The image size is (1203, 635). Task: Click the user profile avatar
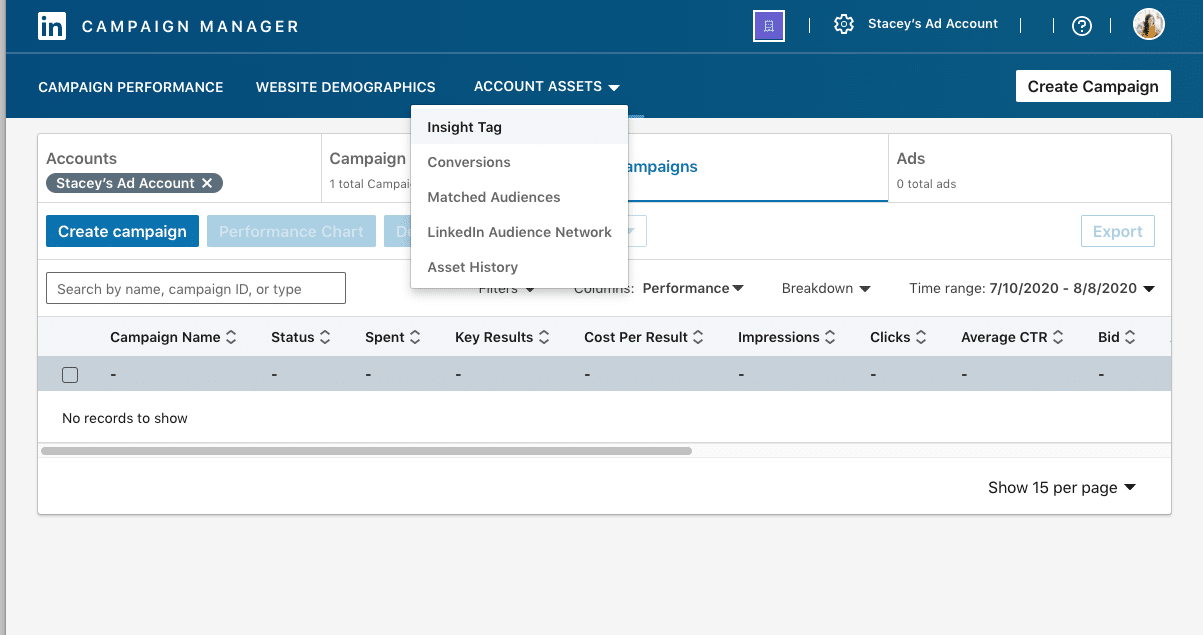[x=1148, y=25]
